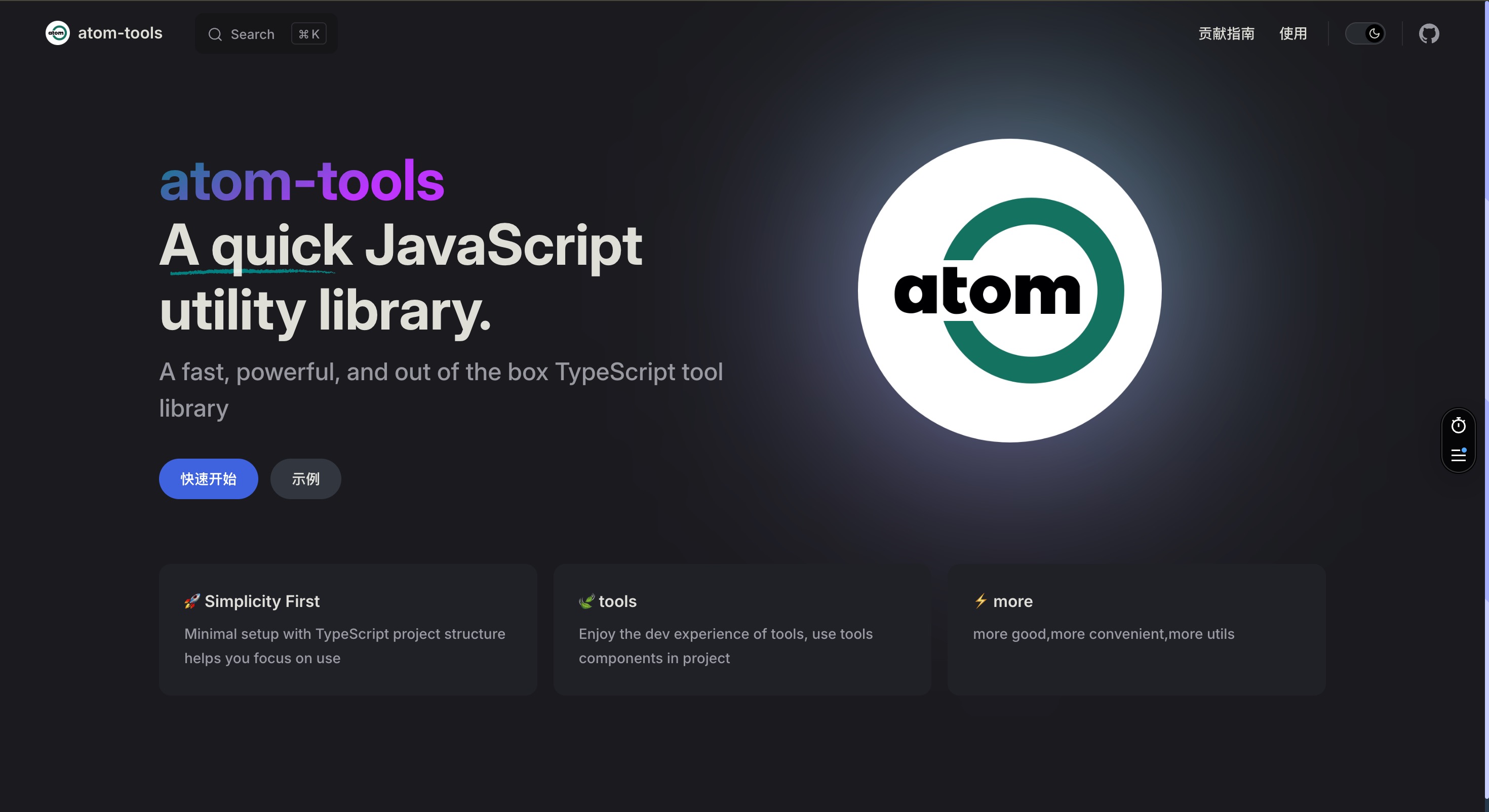Image resolution: width=1489 pixels, height=812 pixels.
Task: Click the search magnifier icon
Action: tap(215, 34)
